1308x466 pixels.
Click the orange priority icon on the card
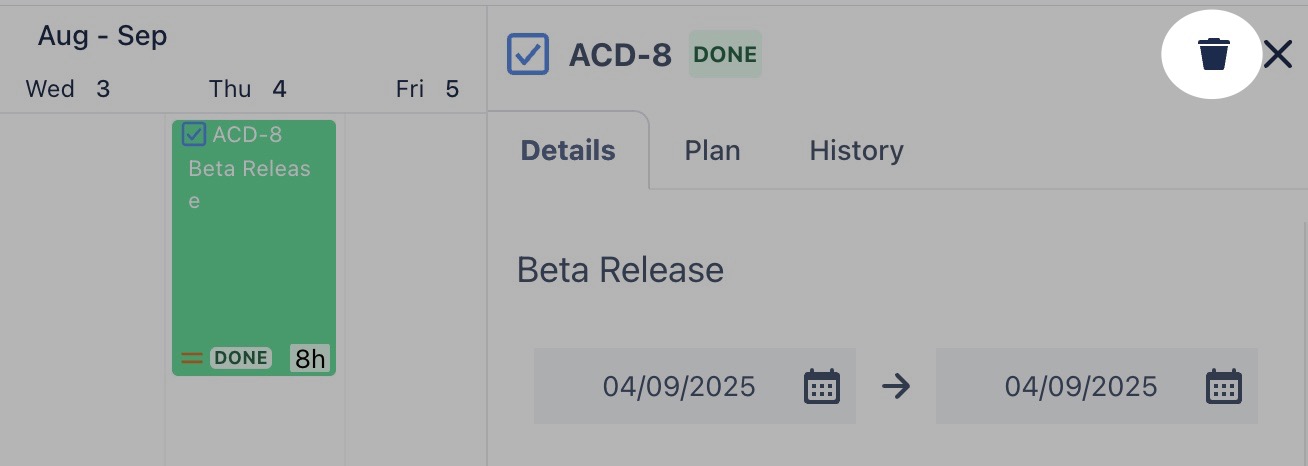click(x=191, y=358)
